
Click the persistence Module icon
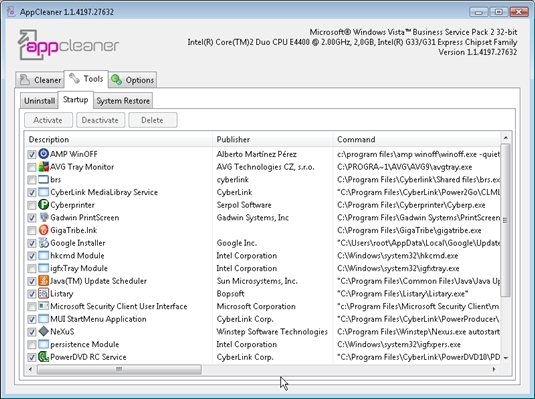(43, 344)
